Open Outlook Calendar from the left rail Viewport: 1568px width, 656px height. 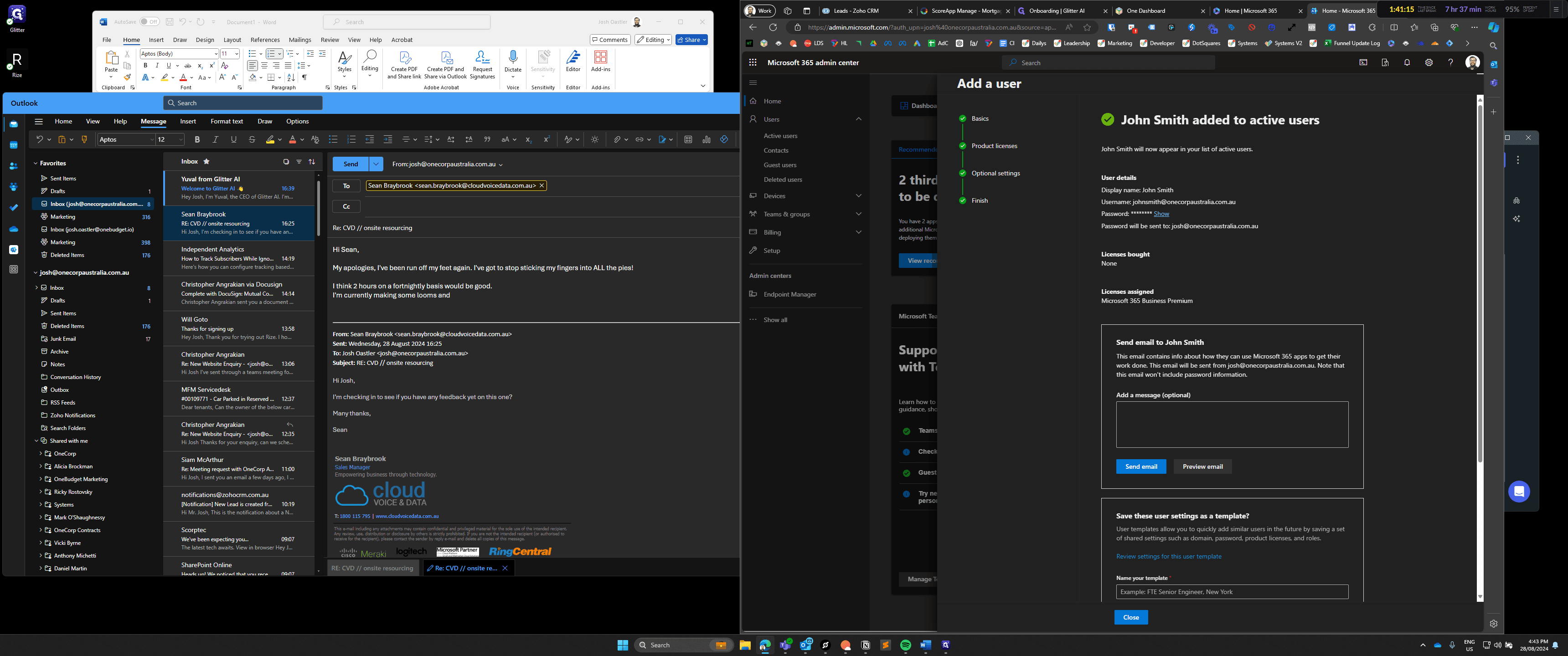13,145
